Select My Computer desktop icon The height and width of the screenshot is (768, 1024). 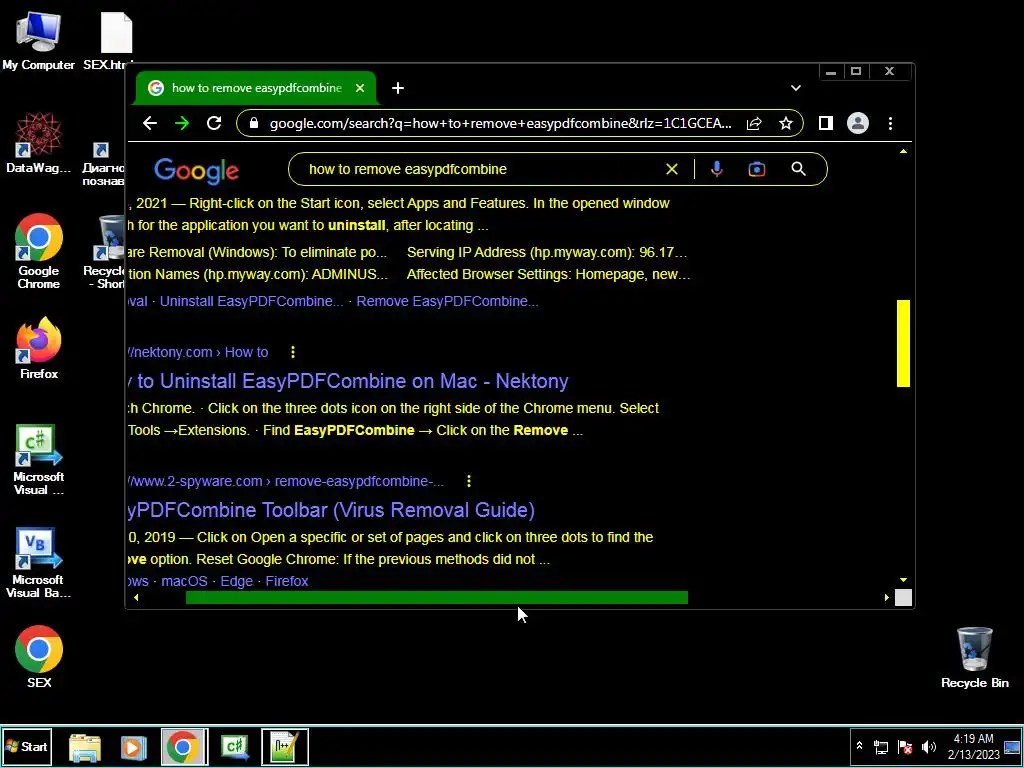(x=39, y=40)
